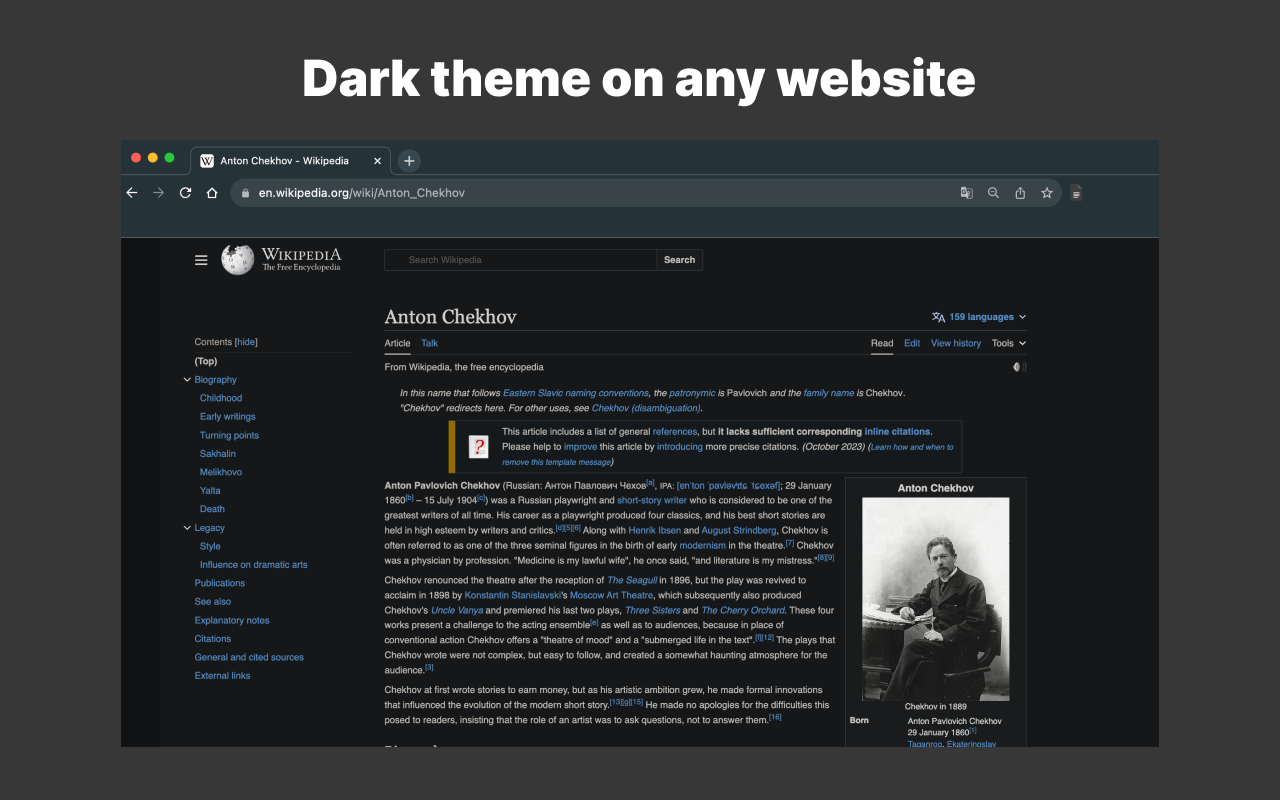Click the zoom magnifier icon in address bar
Screen dimensions: 1280x800
tap(993, 192)
